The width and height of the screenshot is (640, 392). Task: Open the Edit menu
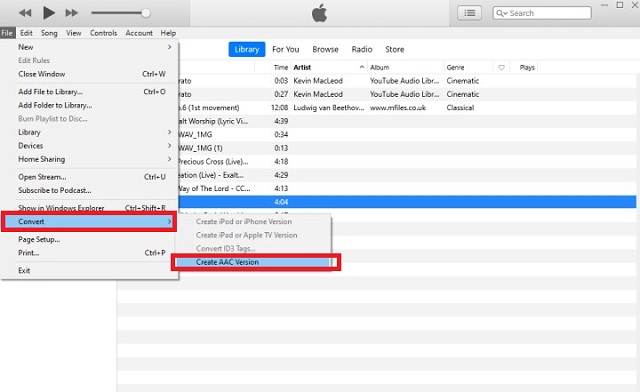(x=26, y=33)
